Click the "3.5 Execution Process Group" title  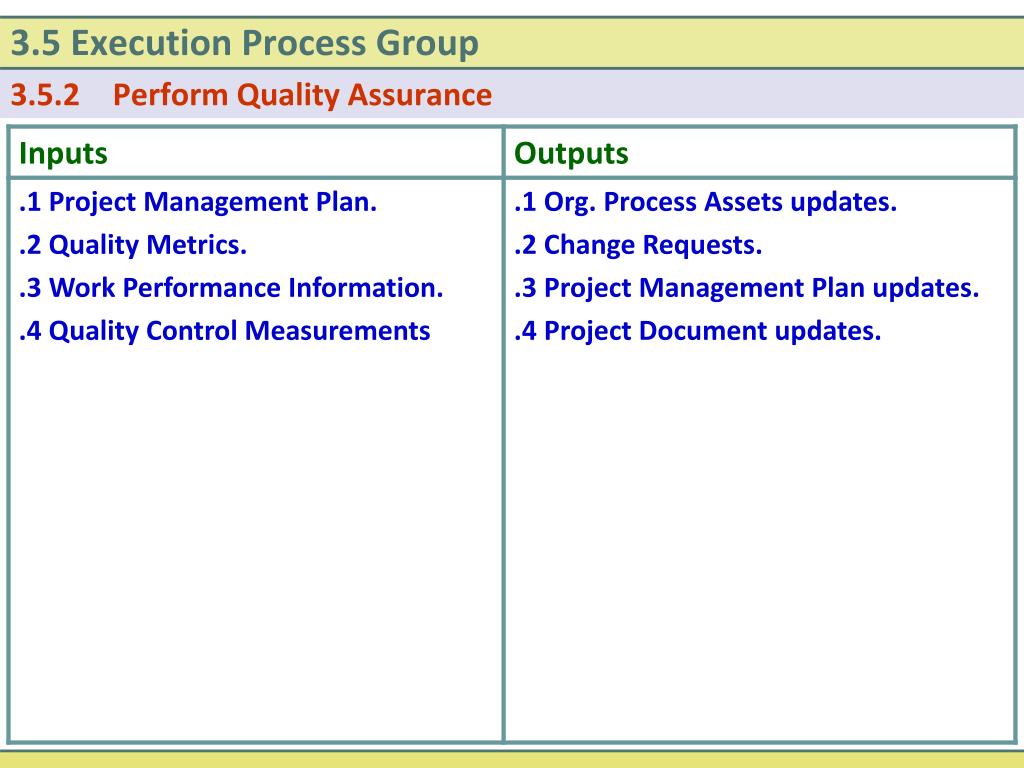(245, 44)
